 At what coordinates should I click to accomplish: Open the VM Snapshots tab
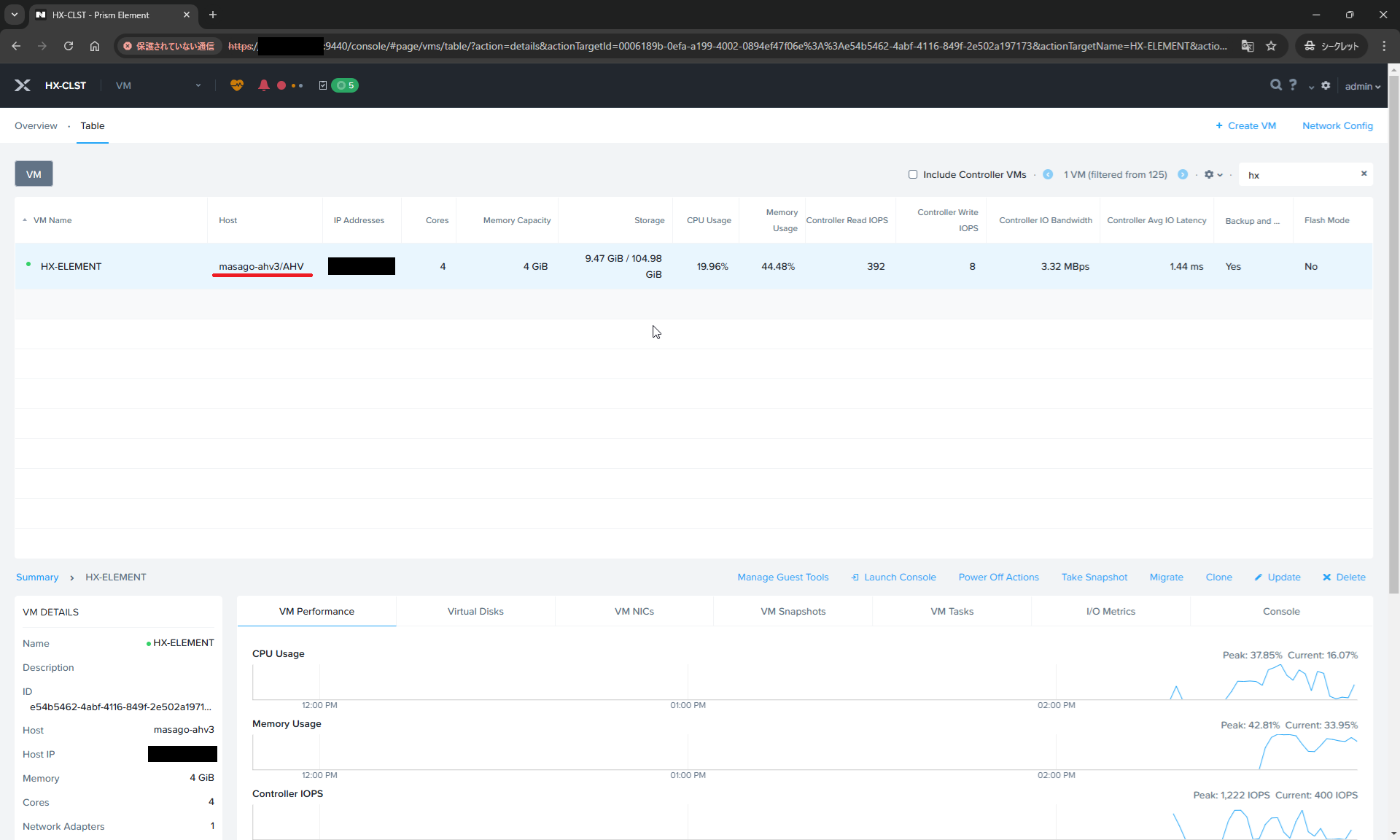(x=793, y=611)
